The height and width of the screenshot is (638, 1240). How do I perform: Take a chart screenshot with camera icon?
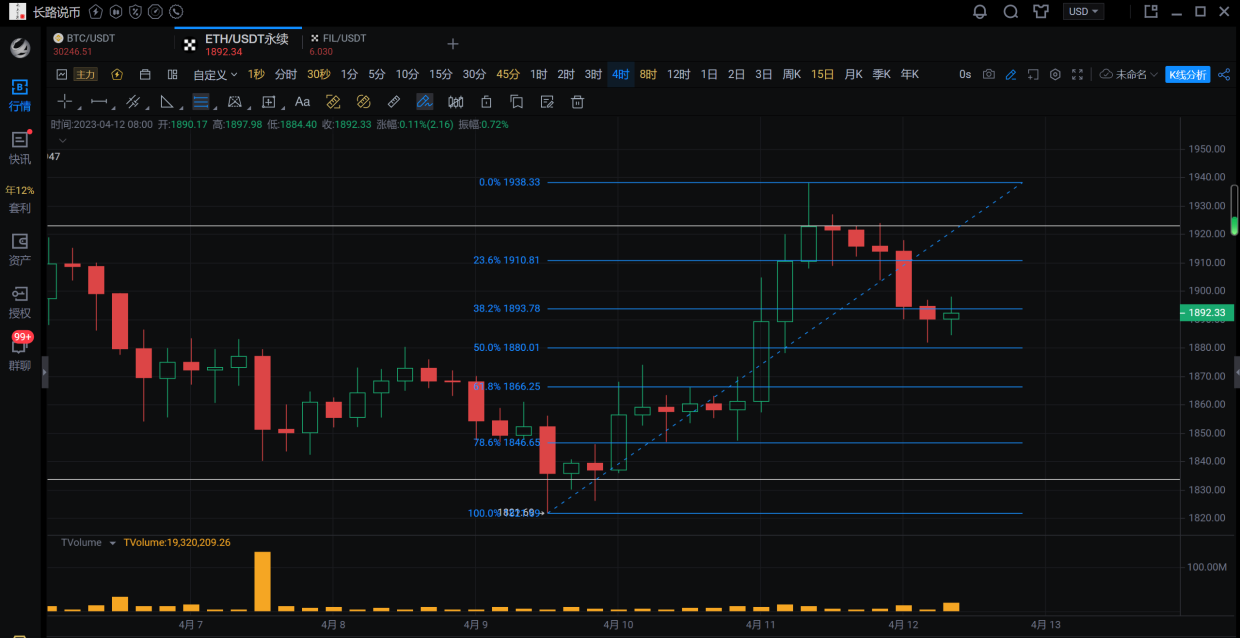tap(989, 75)
